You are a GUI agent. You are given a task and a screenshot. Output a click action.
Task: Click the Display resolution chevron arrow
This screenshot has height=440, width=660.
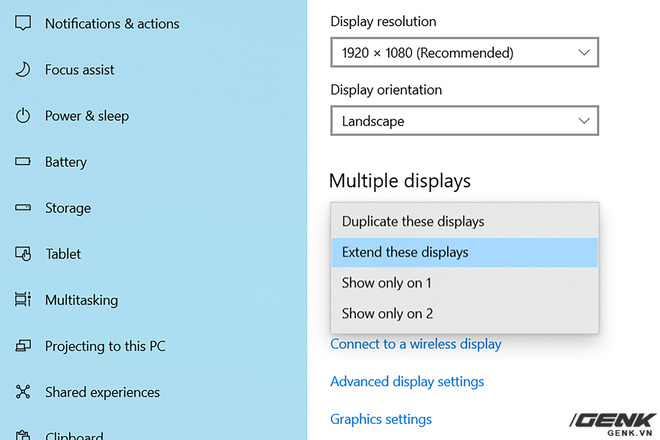(584, 52)
